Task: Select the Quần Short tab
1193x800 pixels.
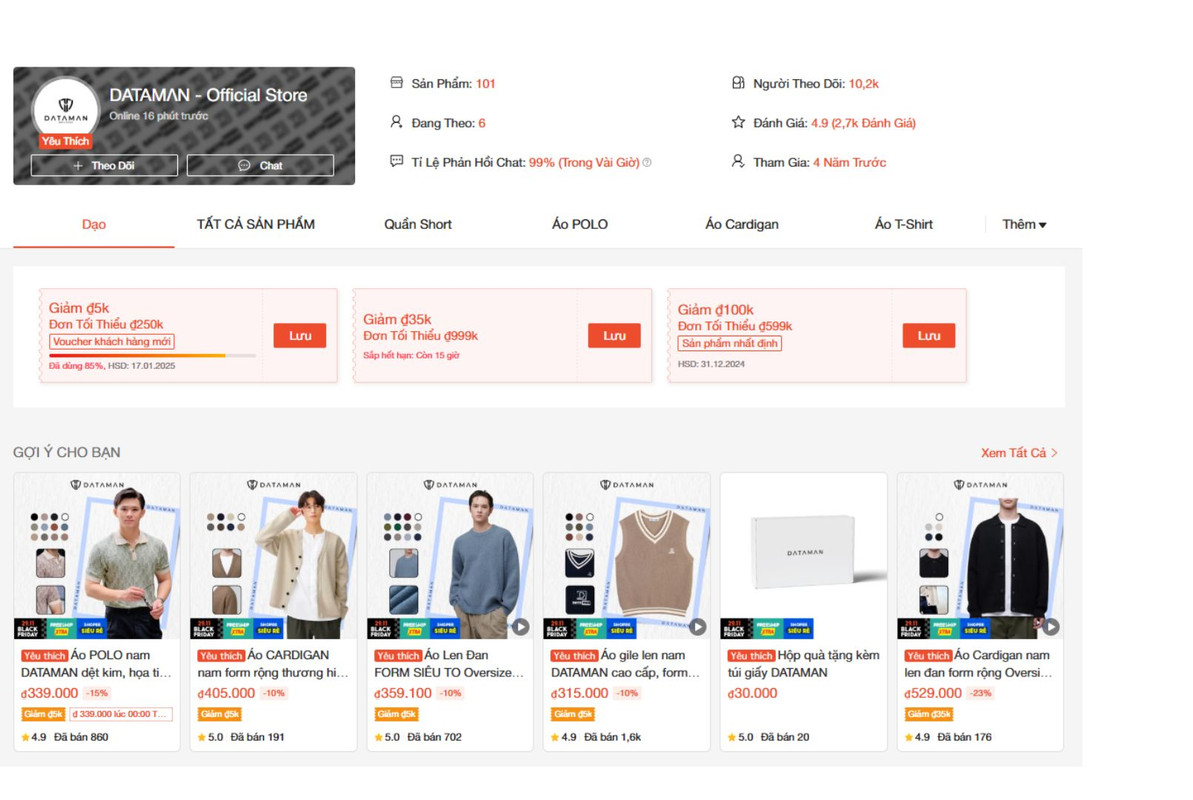Action: point(418,225)
